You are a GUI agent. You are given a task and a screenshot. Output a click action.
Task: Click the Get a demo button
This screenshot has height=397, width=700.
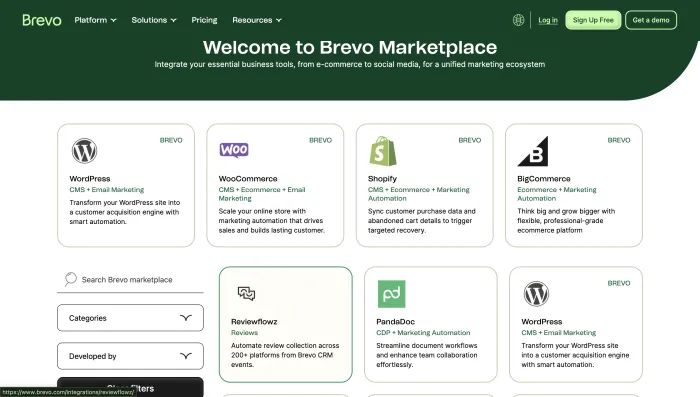[x=651, y=20]
